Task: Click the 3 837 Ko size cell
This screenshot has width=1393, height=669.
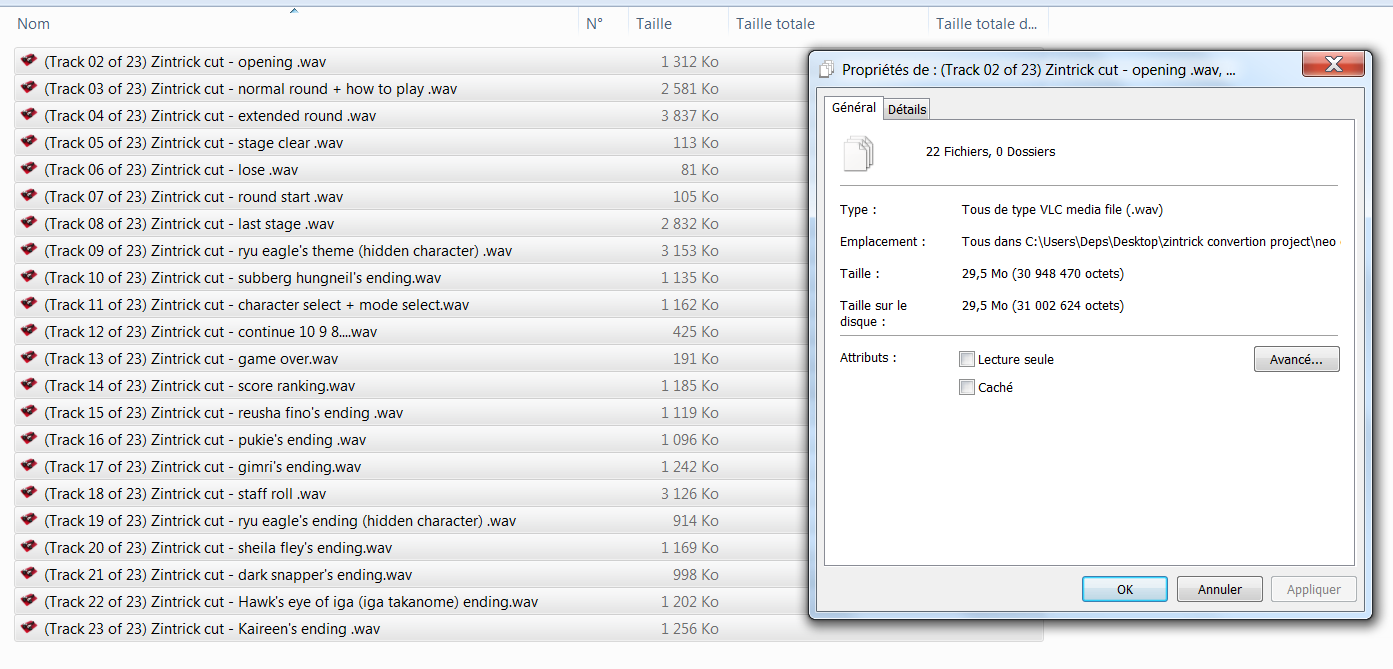Action: click(x=689, y=116)
